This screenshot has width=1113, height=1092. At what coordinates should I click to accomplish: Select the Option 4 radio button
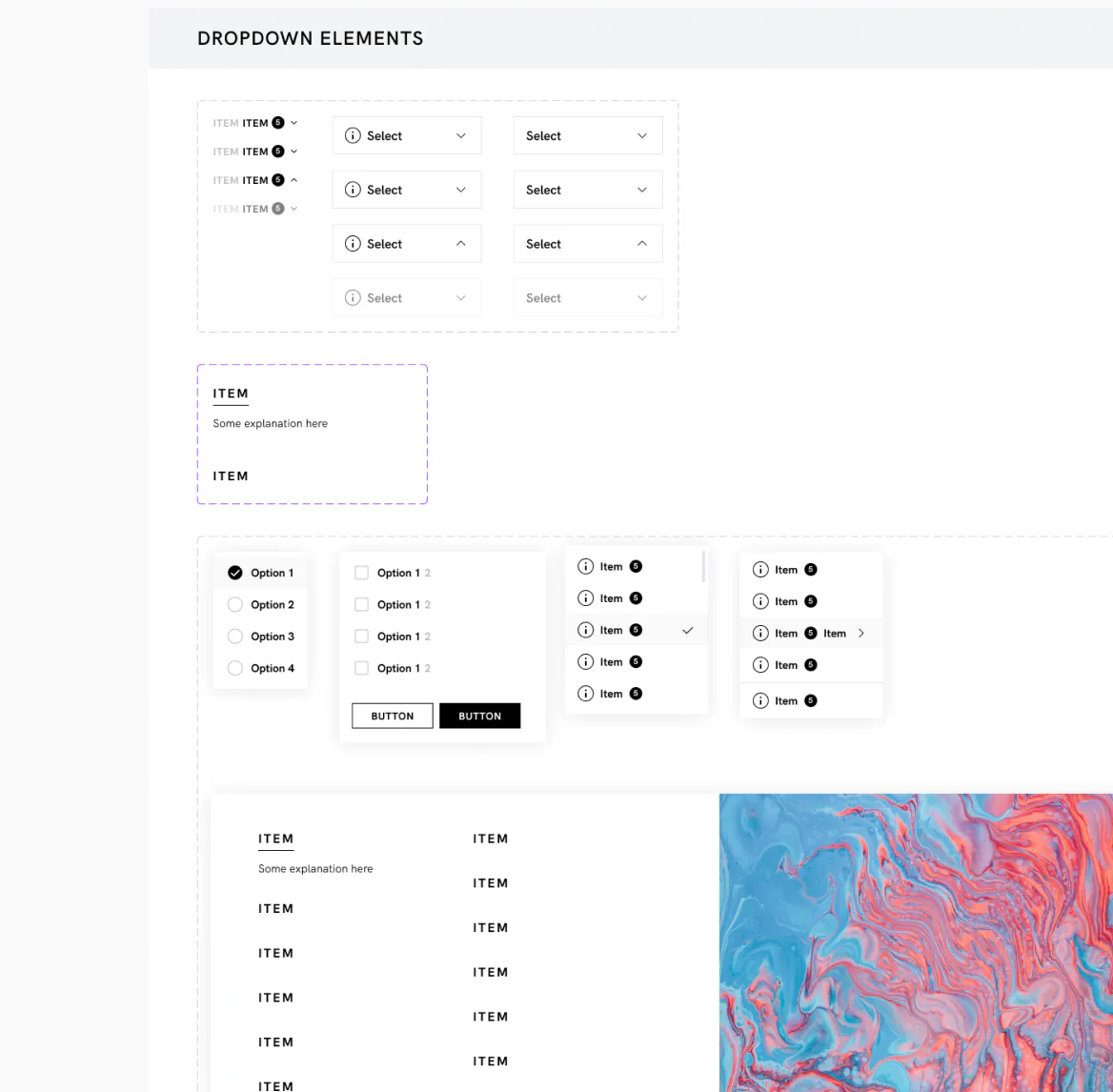pos(234,668)
